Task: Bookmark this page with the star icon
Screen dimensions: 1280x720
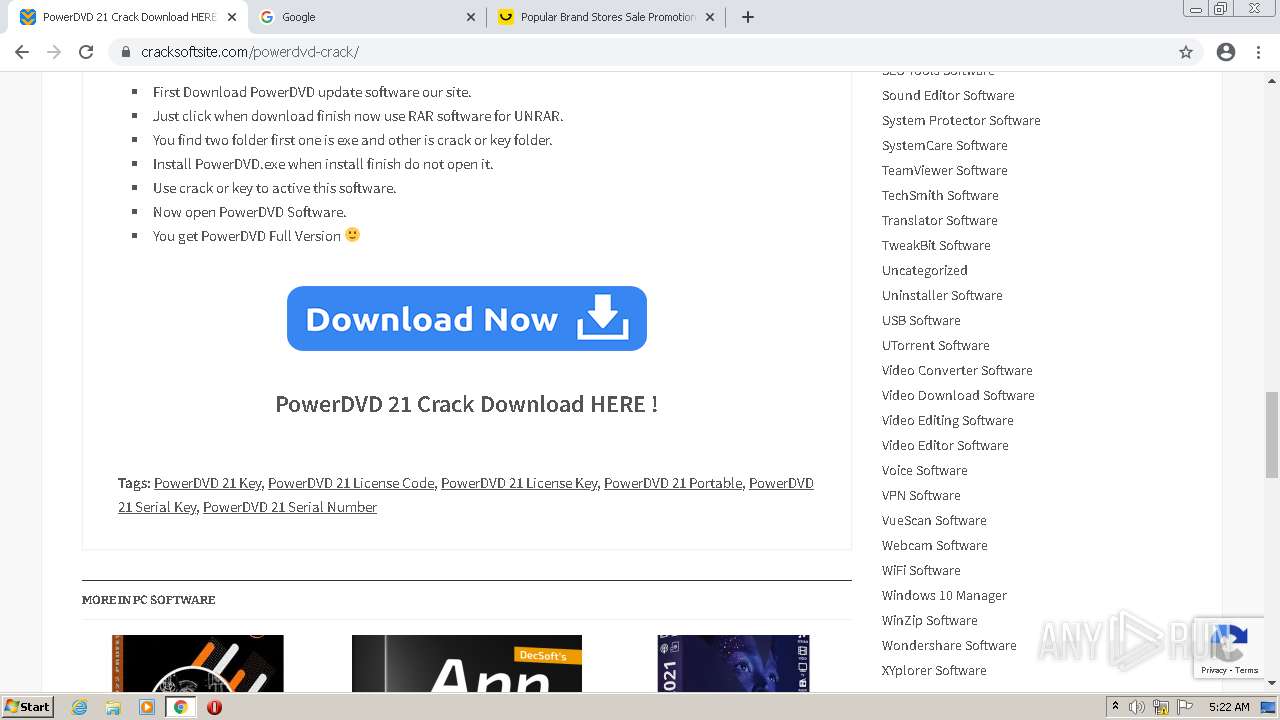Action: click(1186, 52)
